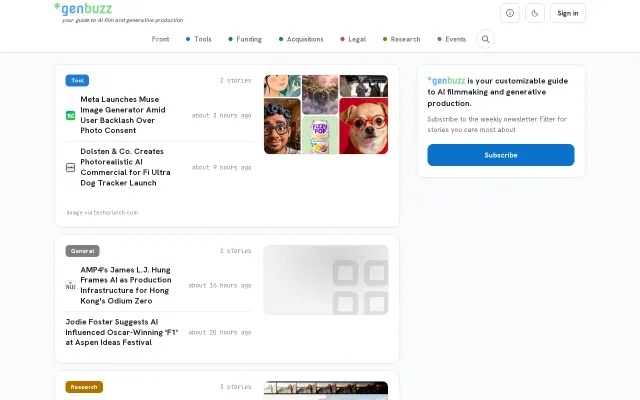Open the filmstrip thumbnail in Research card
Image resolution: width=640 pixels, height=400 pixels.
[x=326, y=391]
